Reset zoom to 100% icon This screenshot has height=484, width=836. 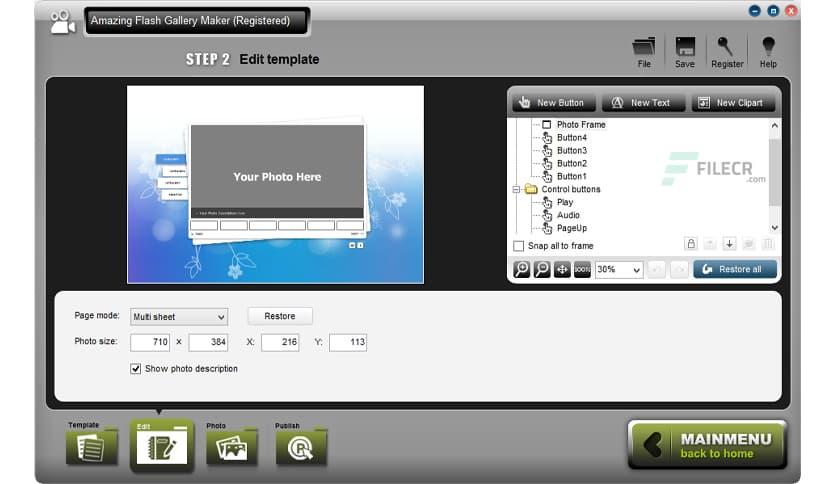click(582, 269)
